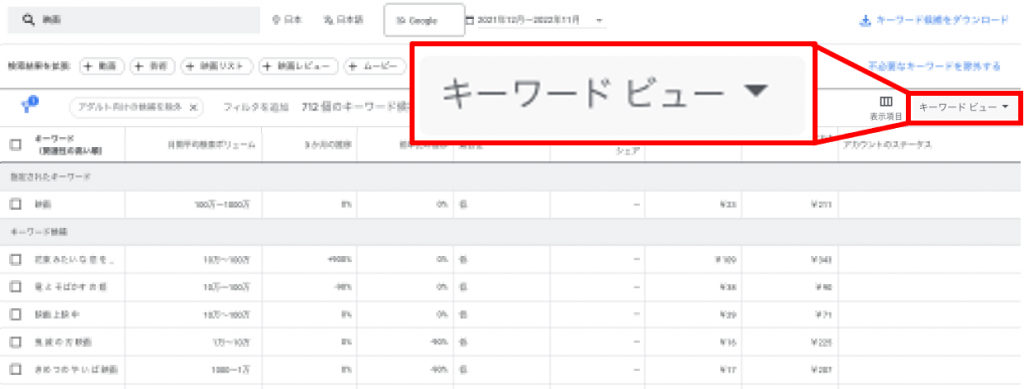Sort by 月間平均検索ボリューム column header
Screen dimensions: 1024x389
pyautogui.click(x=212, y=145)
